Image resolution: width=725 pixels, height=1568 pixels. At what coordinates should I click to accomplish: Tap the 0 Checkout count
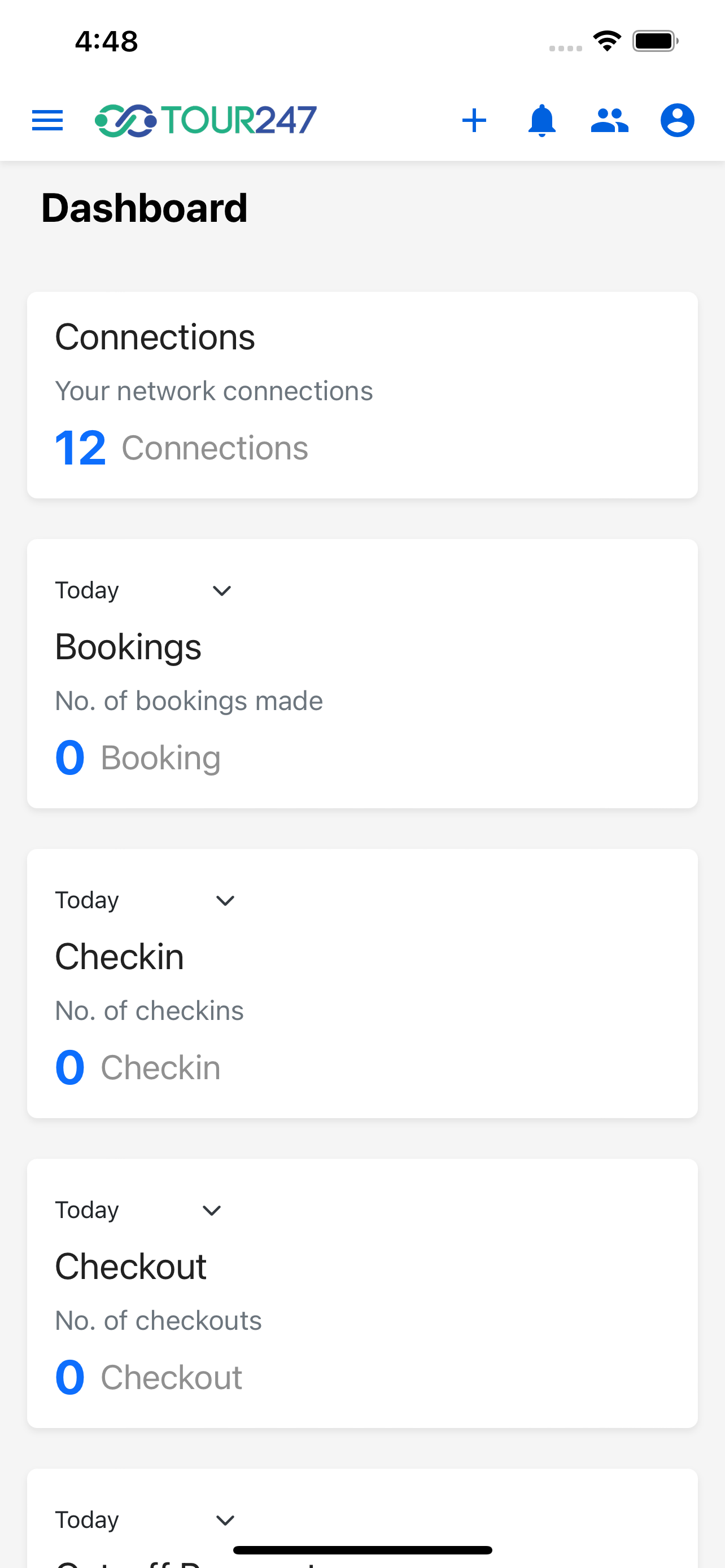(x=149, y=1377)
